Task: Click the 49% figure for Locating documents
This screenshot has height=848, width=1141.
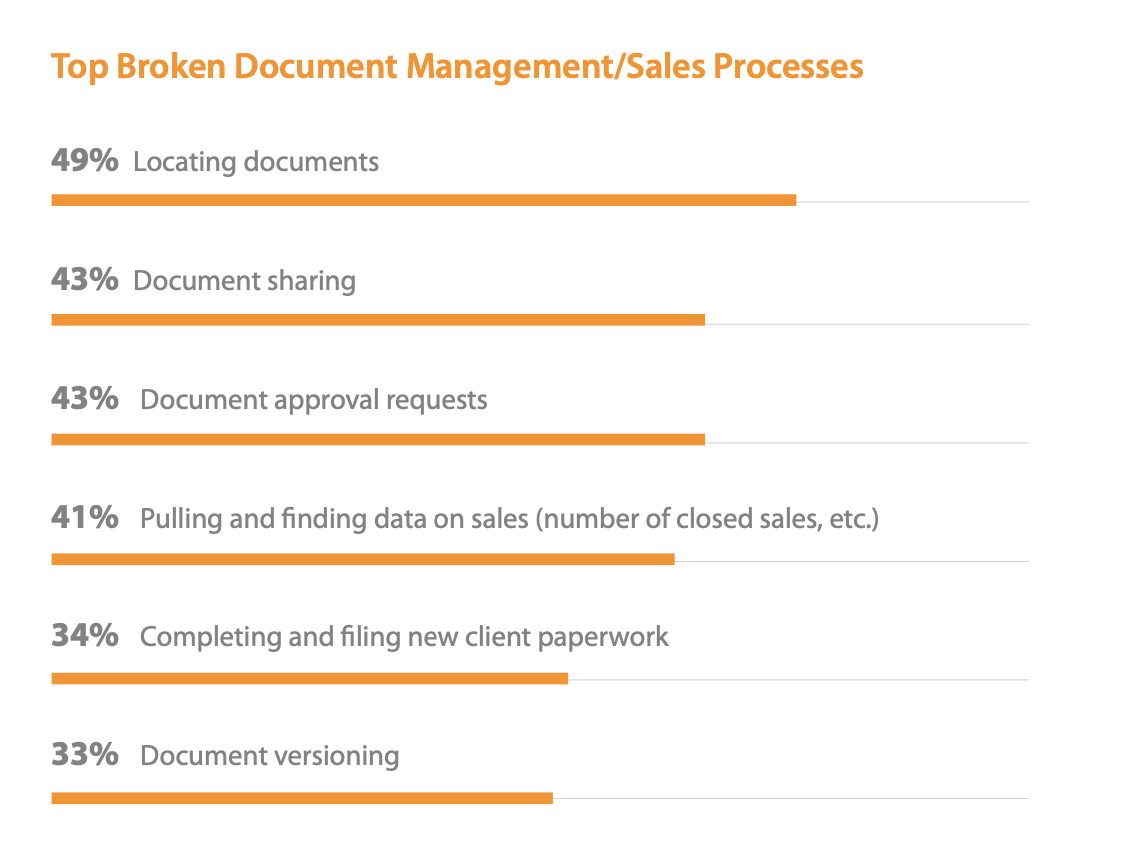Action: (84, 160)
